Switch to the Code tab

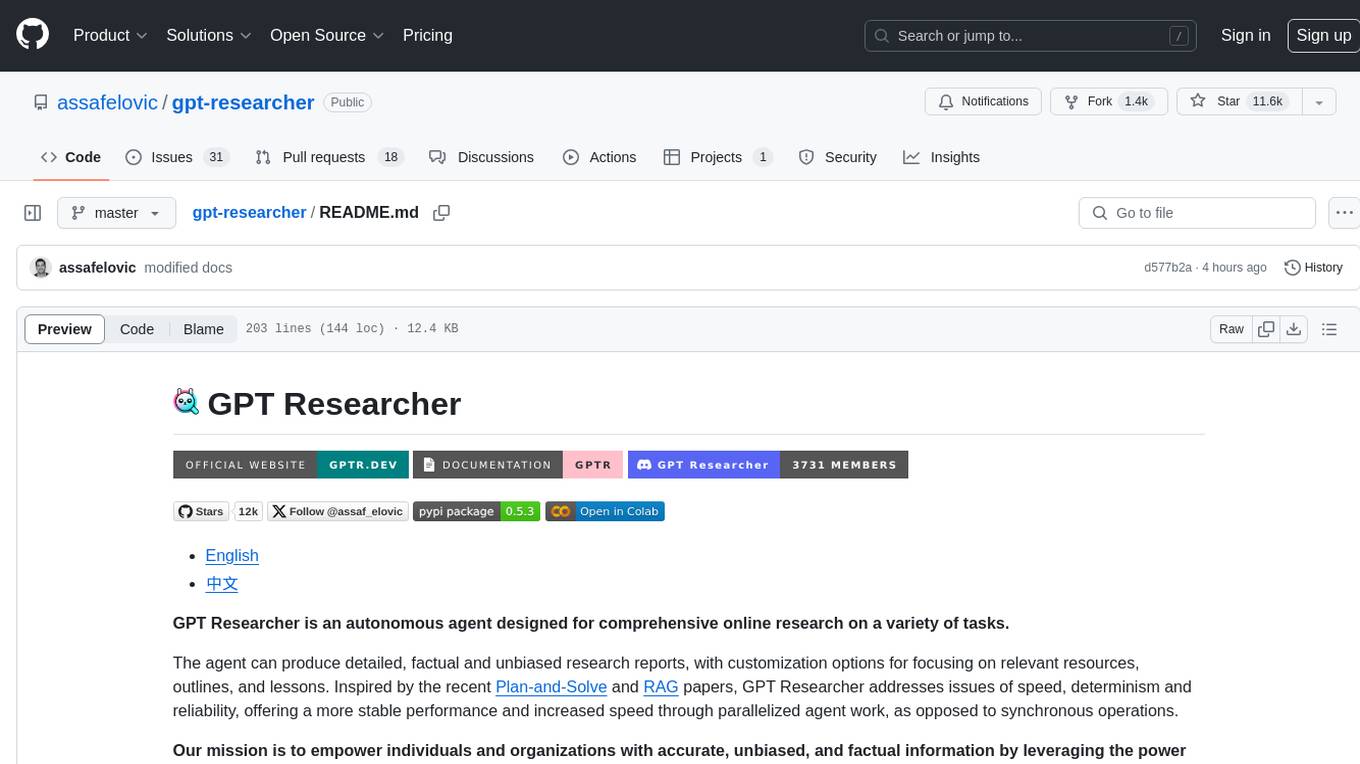[70, 157]
